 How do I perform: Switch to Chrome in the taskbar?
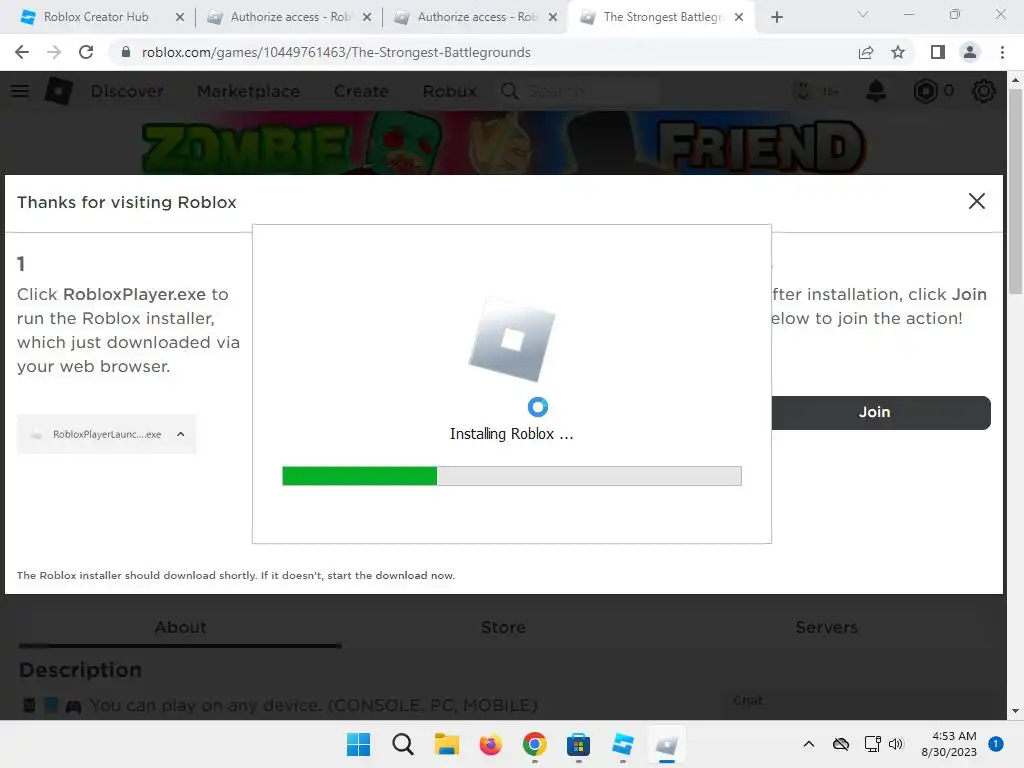click(x=534, y=744)
